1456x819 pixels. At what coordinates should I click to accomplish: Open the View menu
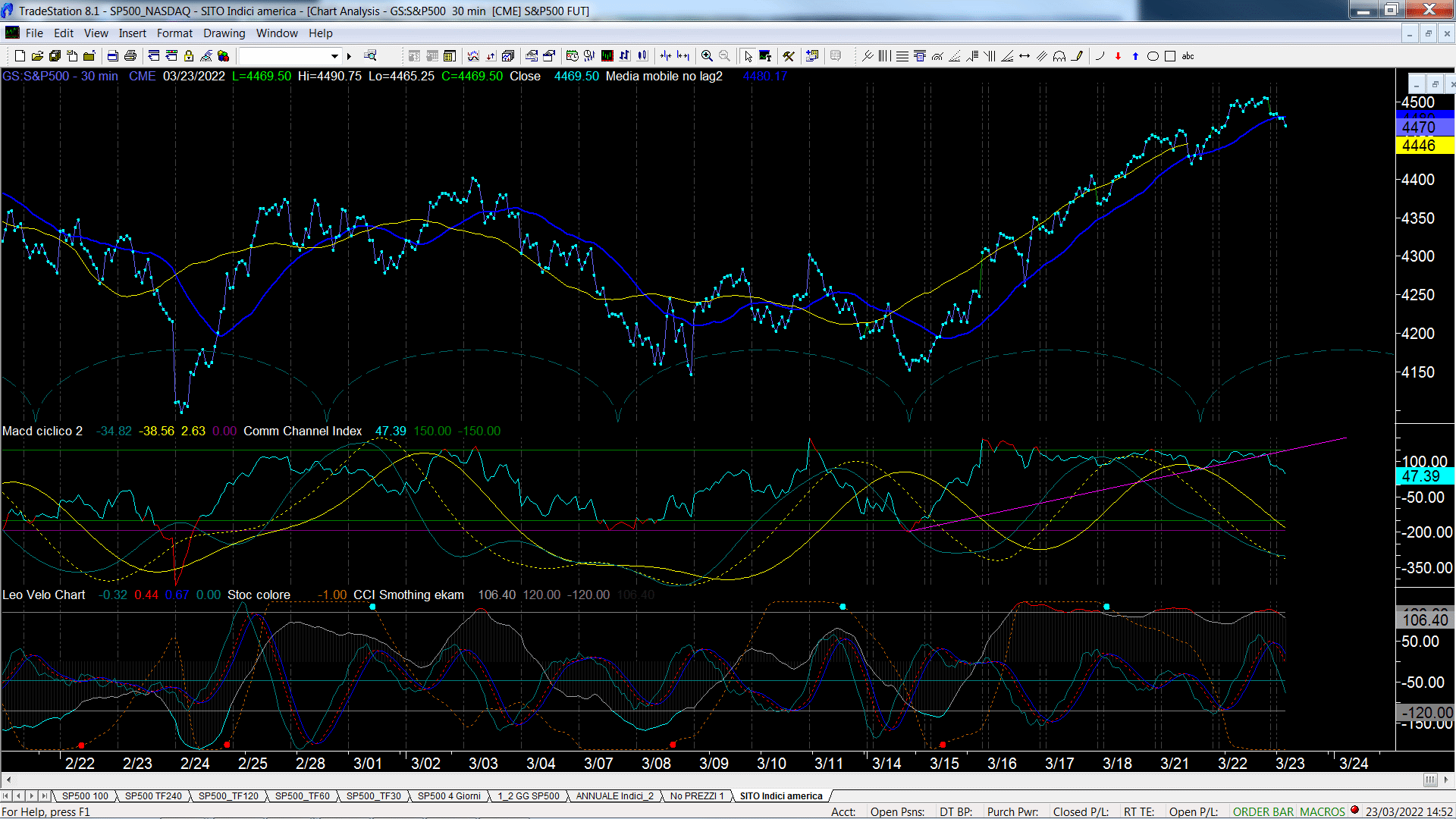(96, 33)
